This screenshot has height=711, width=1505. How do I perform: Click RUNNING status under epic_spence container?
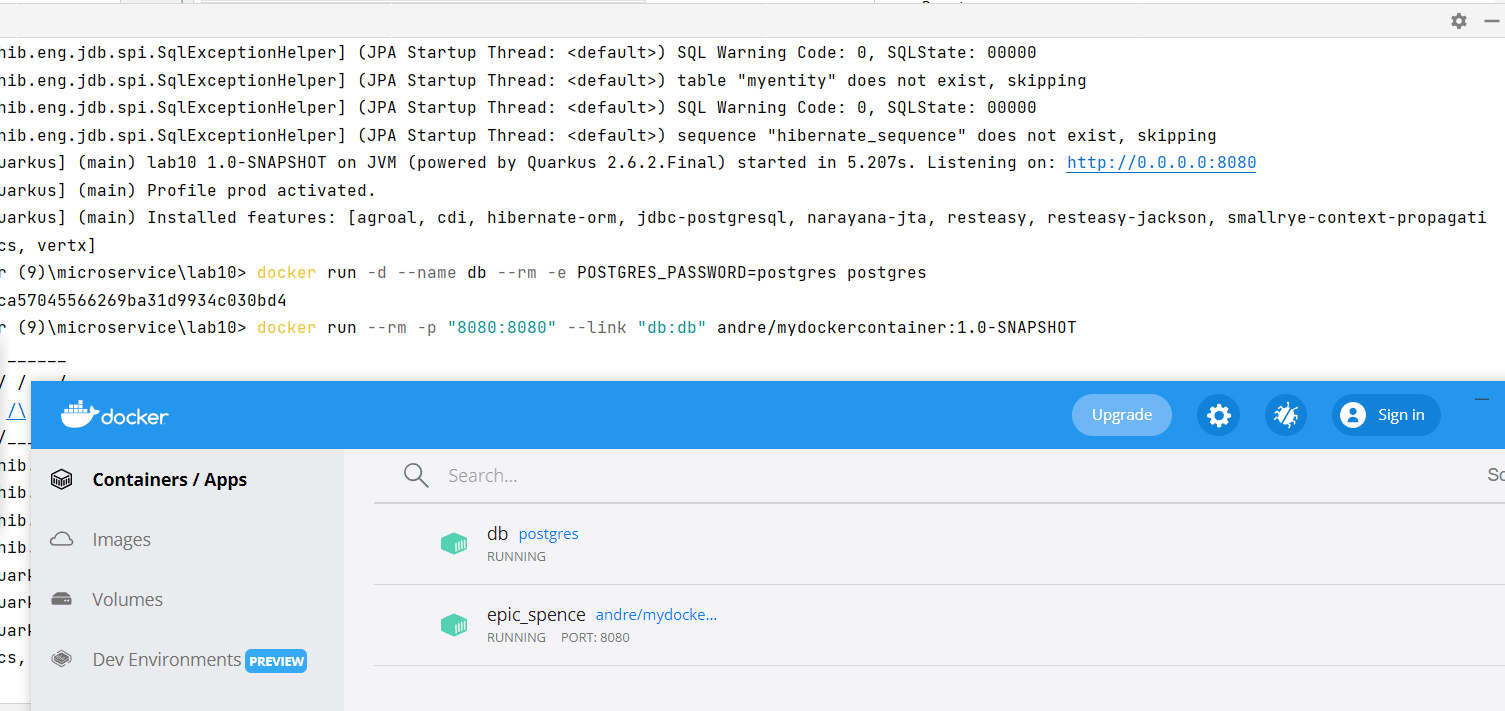516,638
